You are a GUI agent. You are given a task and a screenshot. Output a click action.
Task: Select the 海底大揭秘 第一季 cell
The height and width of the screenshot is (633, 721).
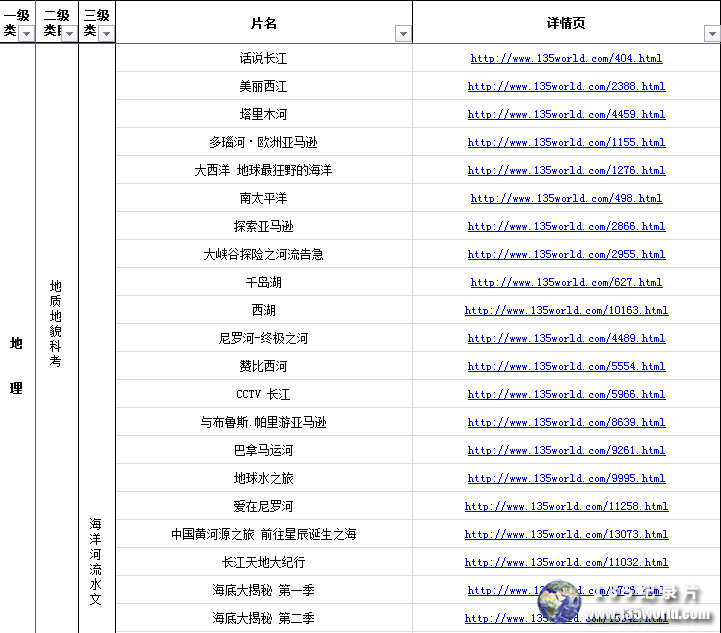(x=264, y=591)
